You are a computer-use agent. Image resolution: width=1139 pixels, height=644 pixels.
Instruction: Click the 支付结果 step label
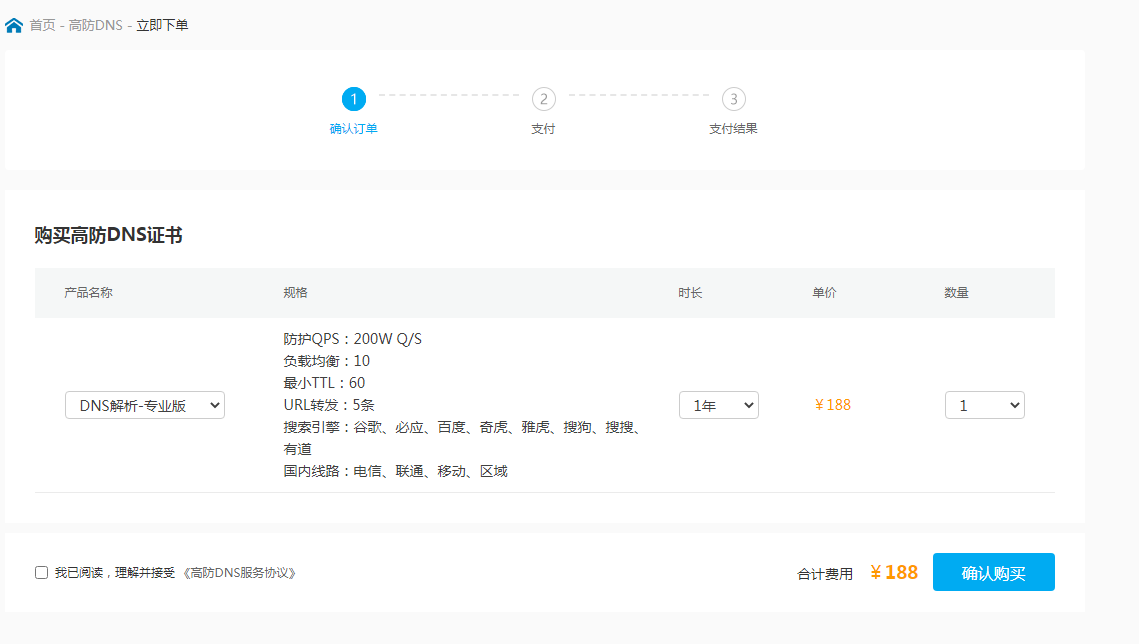coord(733,129)
